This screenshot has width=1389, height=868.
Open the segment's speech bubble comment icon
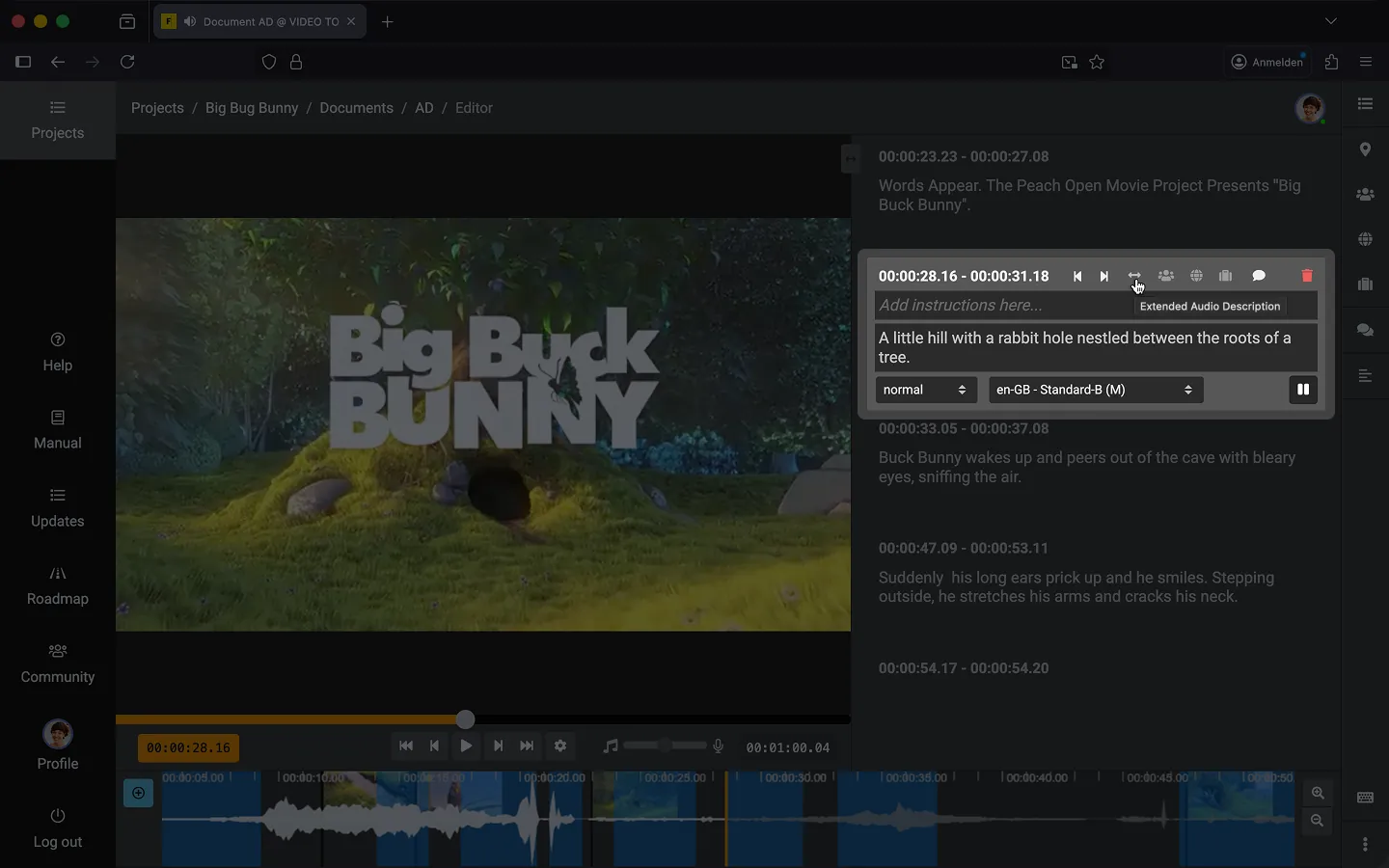[x=1259, y=276]
